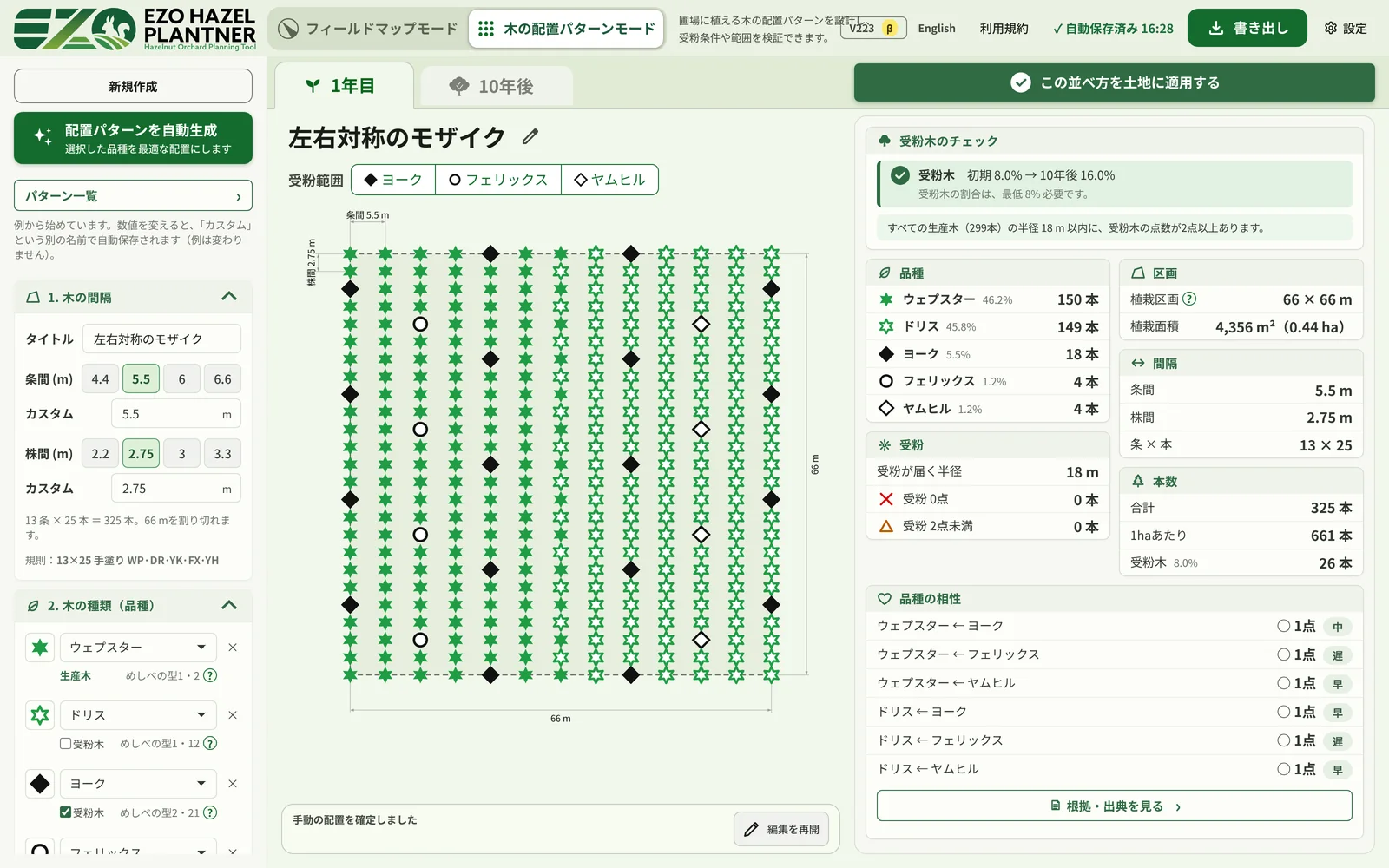Choose the Yamhill pollination range toggle
This screenshot has width=1389, height=868.
[609, 180]
